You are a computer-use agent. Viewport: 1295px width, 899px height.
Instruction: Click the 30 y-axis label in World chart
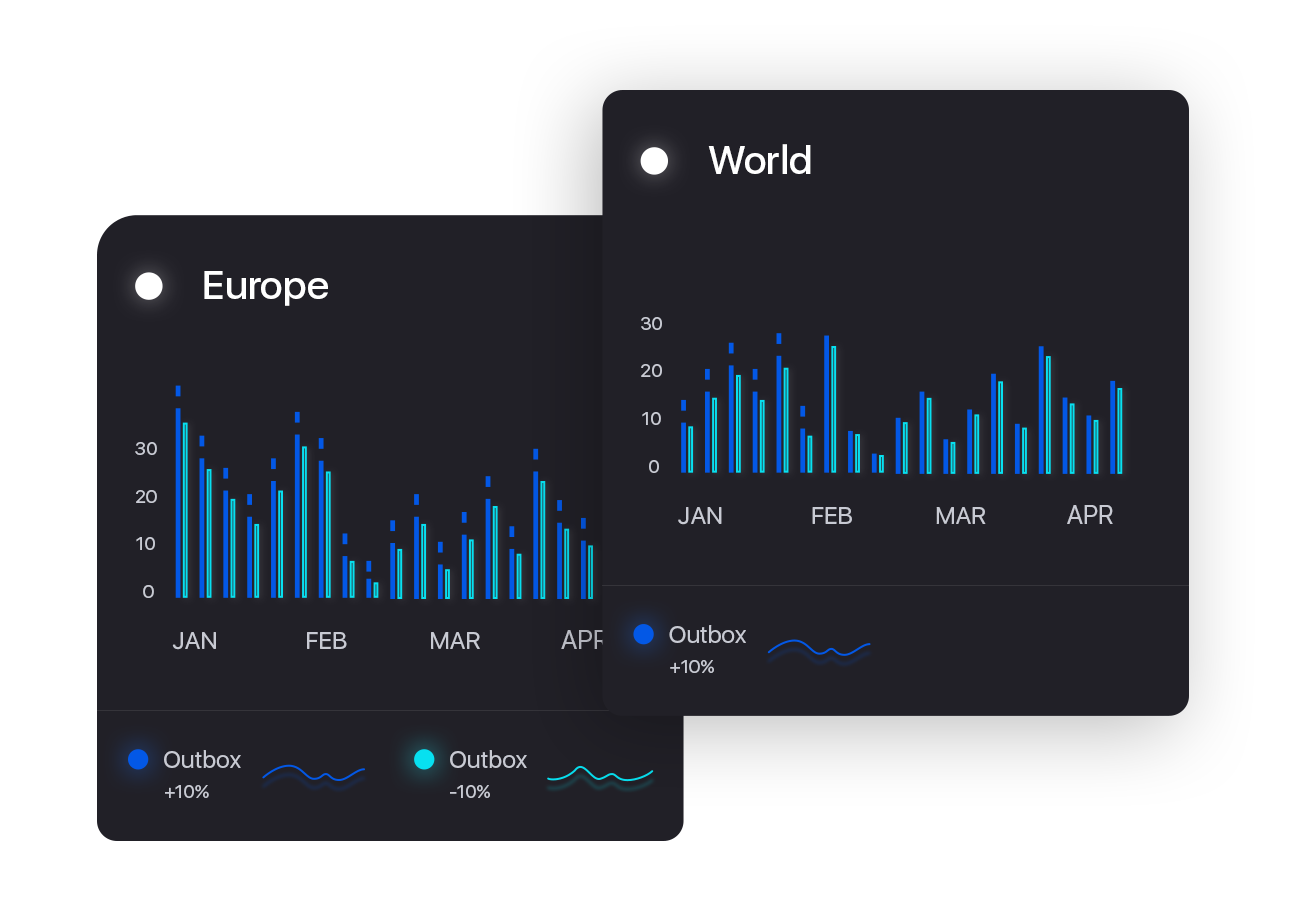[651, 323]
